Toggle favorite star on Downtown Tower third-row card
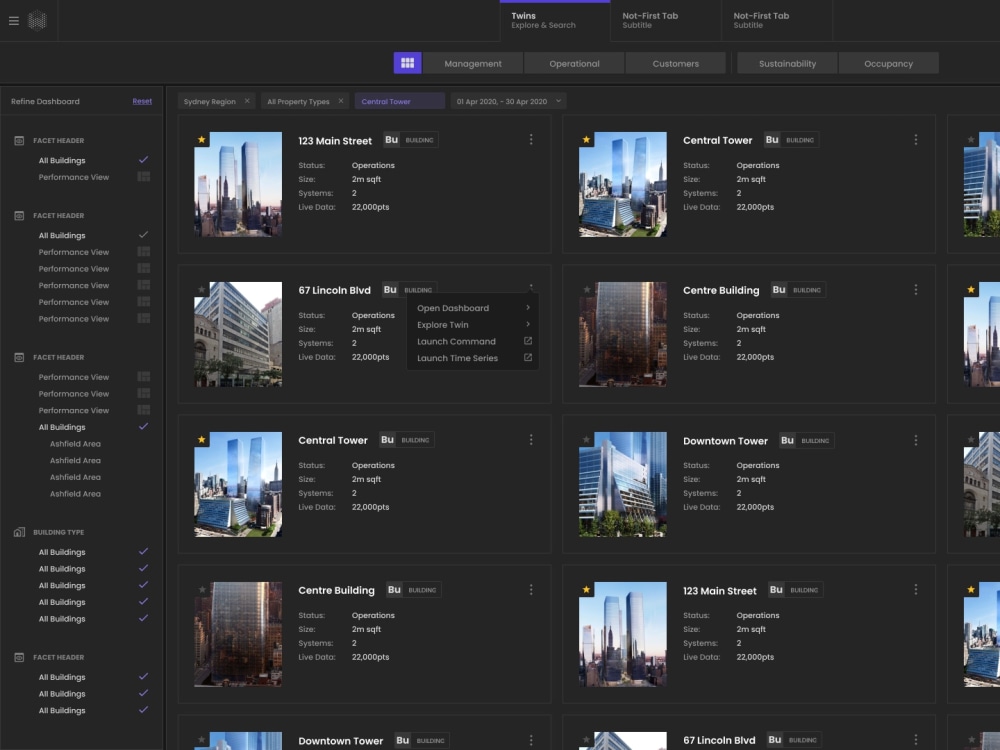Viewport: 1000px width, 750px height. pos(587,439)
